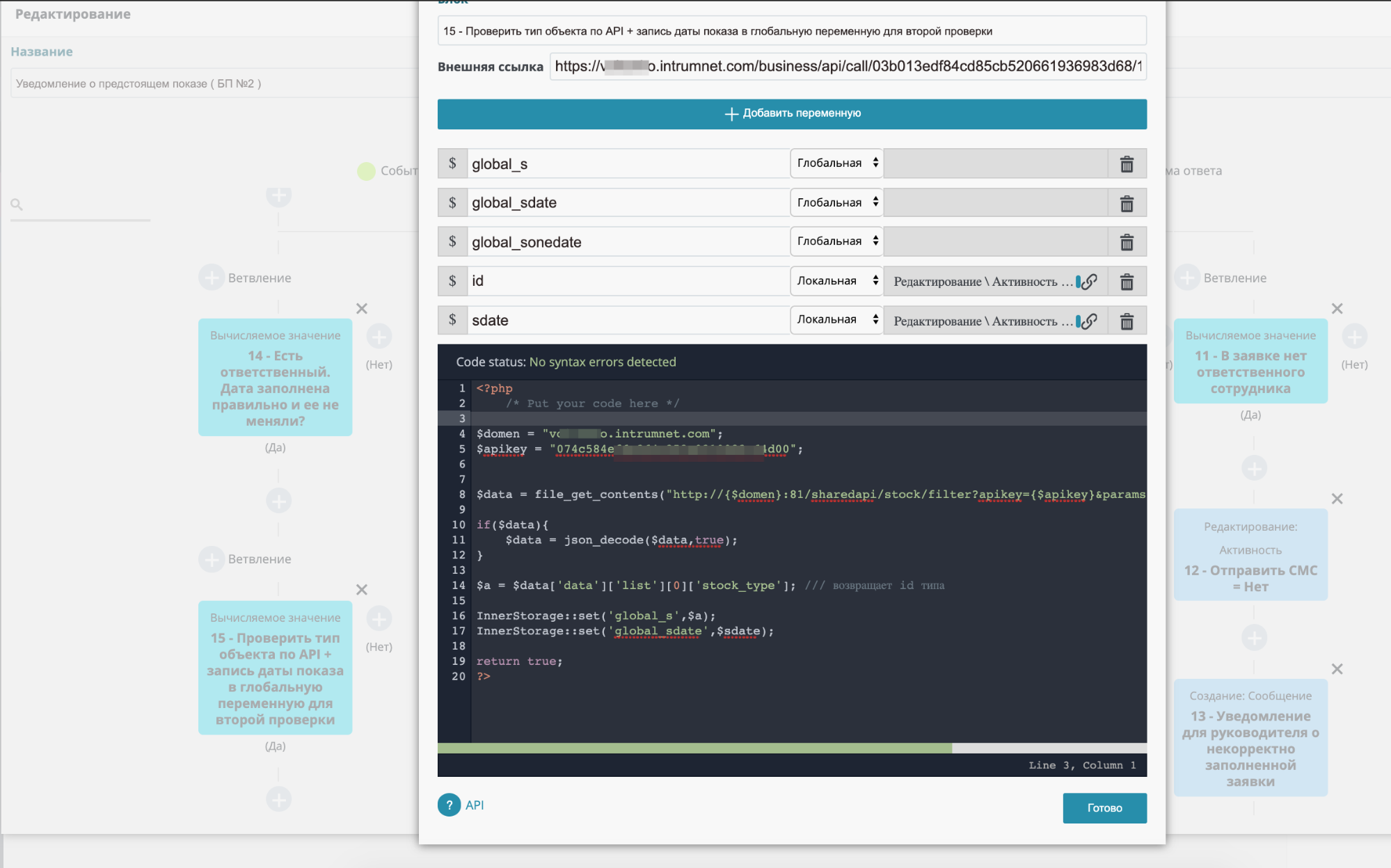Remove block 12 using its X icon
Image resolution: width=1391 pixels, height=868 pixels.
(x=1337, y=499)
